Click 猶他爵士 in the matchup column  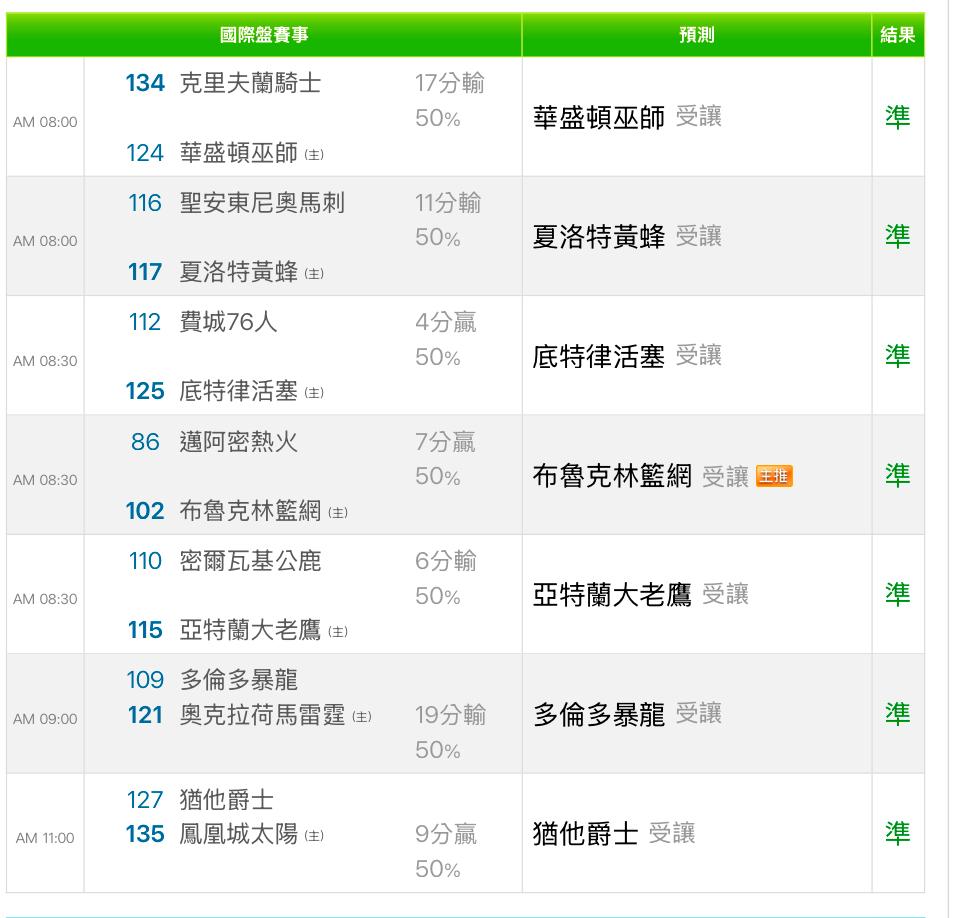pos(226,799)
